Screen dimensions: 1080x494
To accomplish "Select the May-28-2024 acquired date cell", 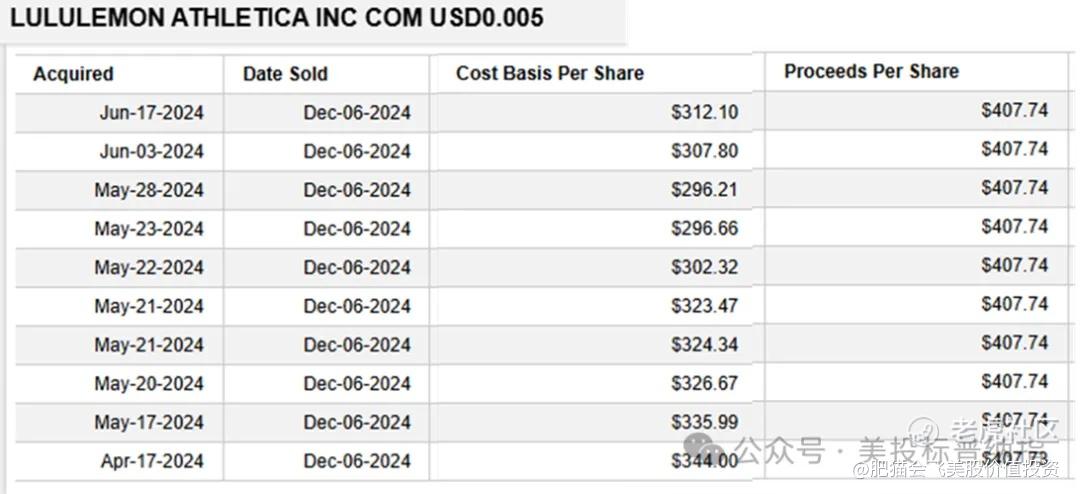I will [149, 190].
